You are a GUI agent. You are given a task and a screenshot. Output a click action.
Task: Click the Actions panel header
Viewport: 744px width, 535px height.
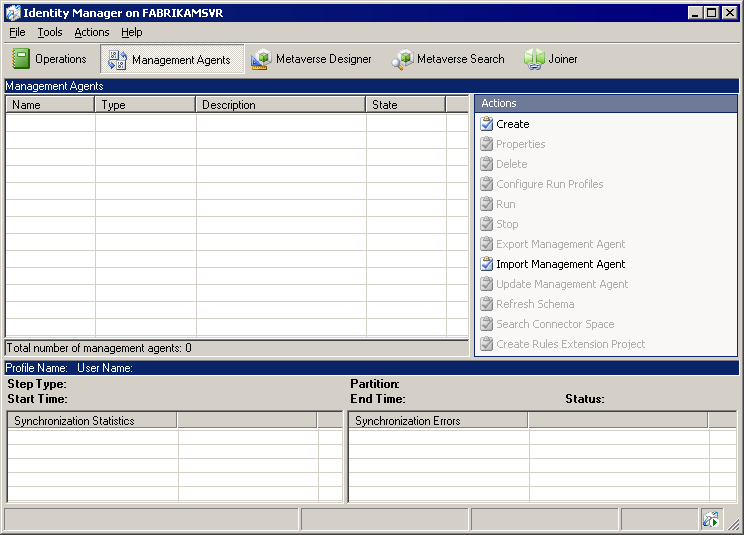click(x=606, y=103)
